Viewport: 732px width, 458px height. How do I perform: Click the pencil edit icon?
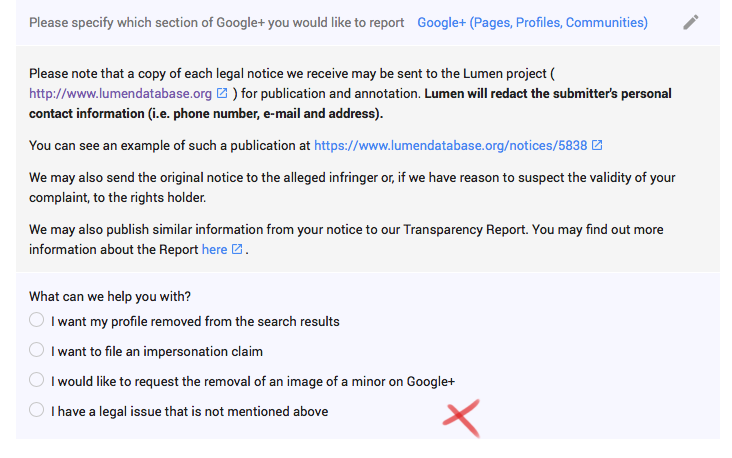pos(690,22)
